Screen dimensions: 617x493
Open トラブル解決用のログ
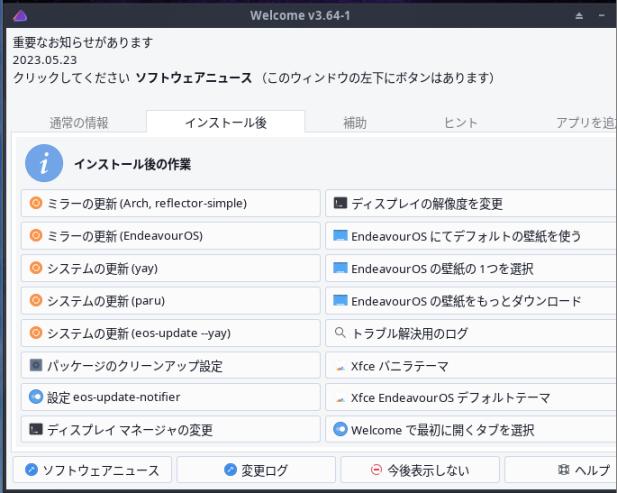(471, 333)
